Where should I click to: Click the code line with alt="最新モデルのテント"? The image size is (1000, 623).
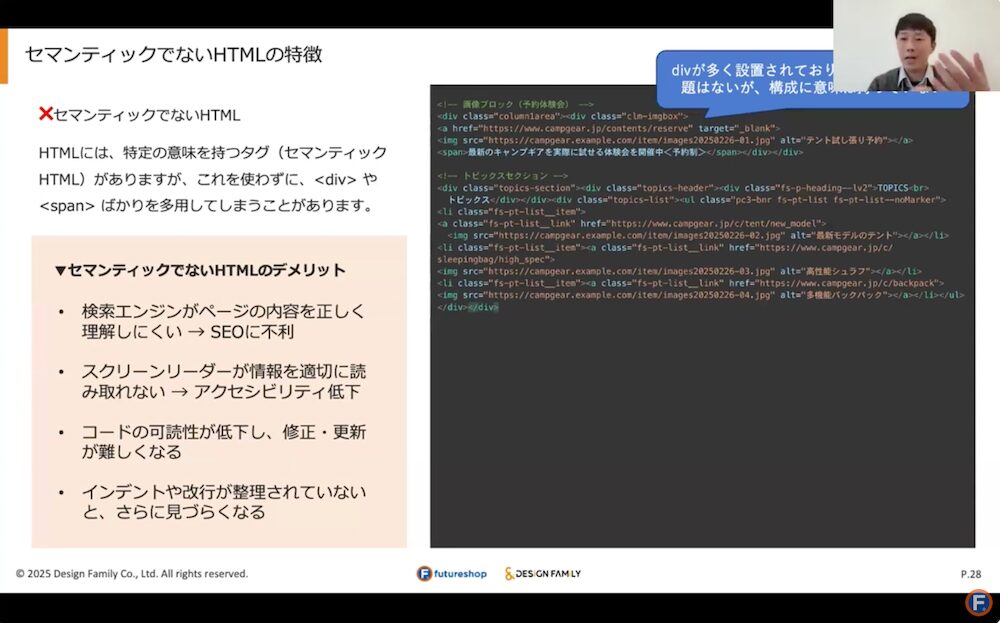[x=698, y=235]
